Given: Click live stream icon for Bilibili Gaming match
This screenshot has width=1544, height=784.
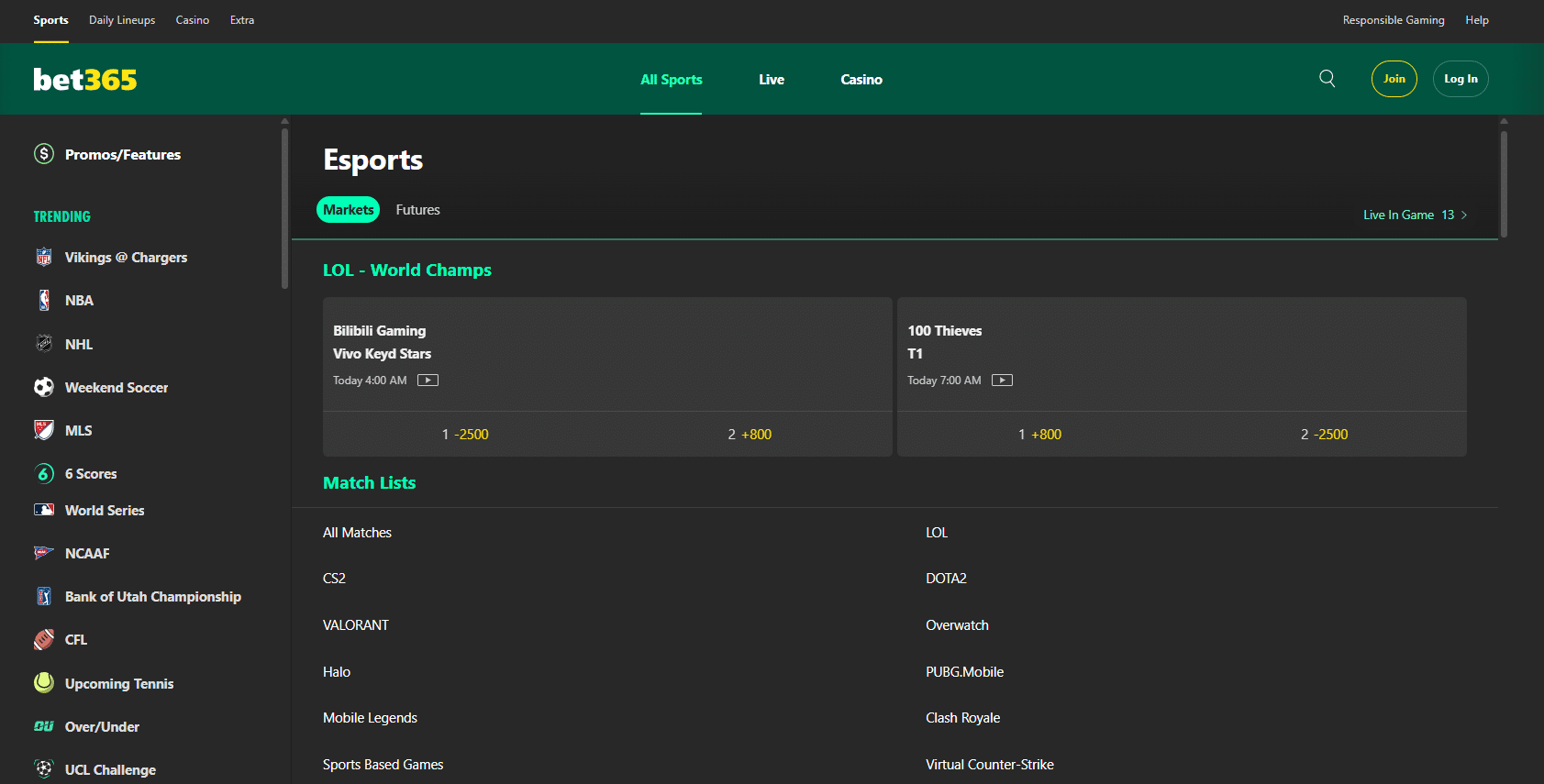Looking at the screenshot, I should 428,380.
